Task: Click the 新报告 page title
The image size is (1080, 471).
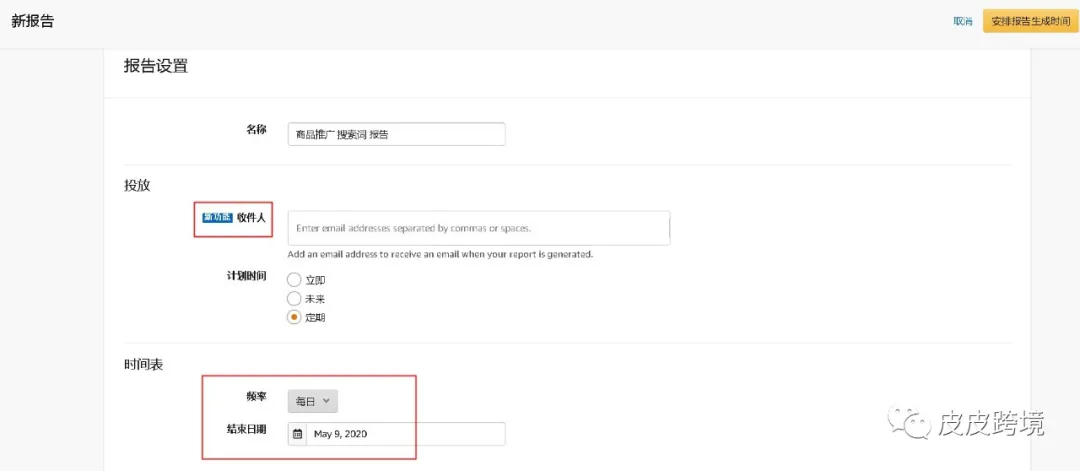Action: pyautogui.click(x=33, y=21)
